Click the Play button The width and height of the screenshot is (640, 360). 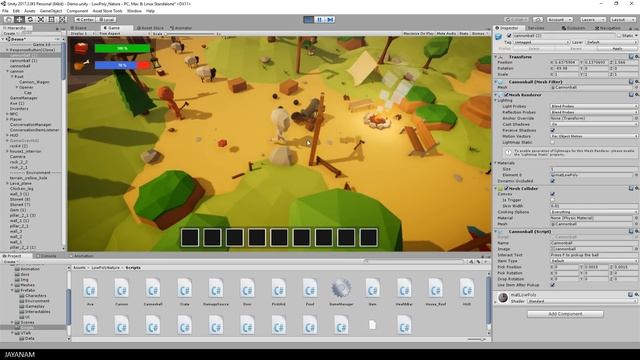[x=309, y=19]
